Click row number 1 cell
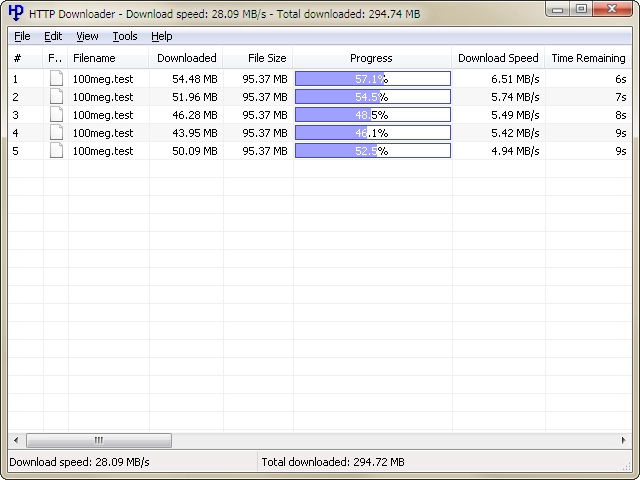 click(x=16, y=79)
